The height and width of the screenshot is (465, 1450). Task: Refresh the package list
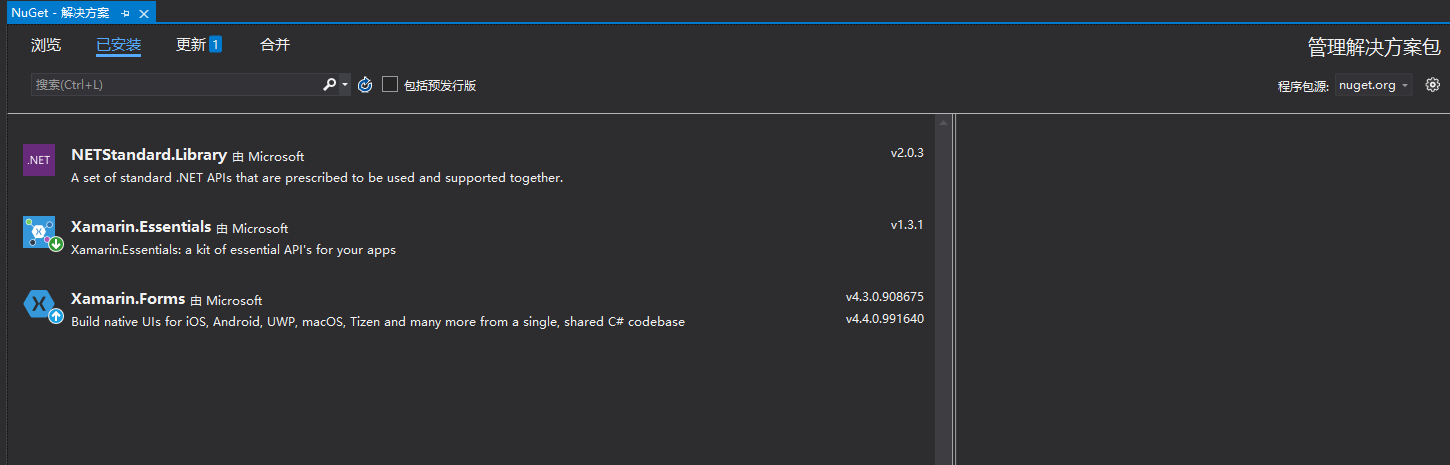pos(365,85)
